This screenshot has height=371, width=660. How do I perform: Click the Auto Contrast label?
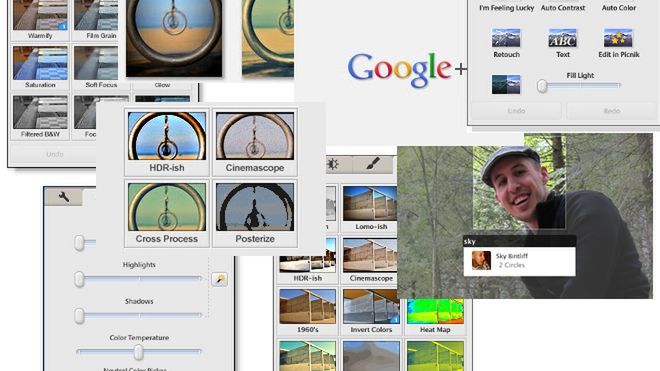click(x=563, y=8)
